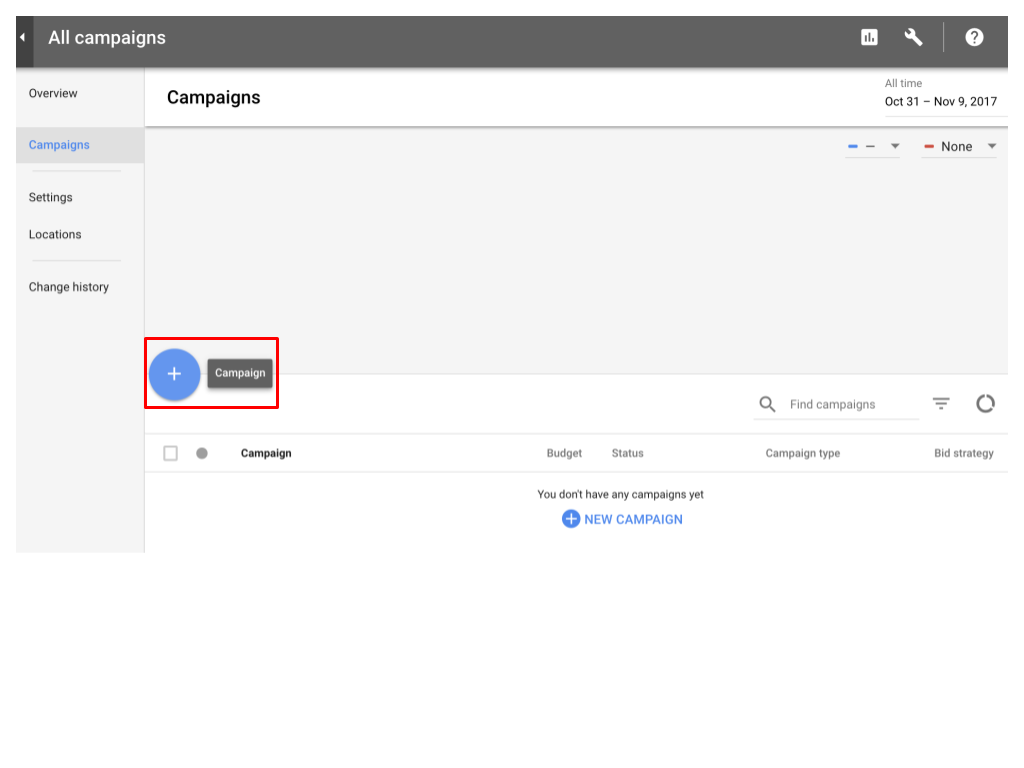Sort by the Budget column header
Image resolution: width=1024 pixels, height=768 pixels.
tap(564, 453)
